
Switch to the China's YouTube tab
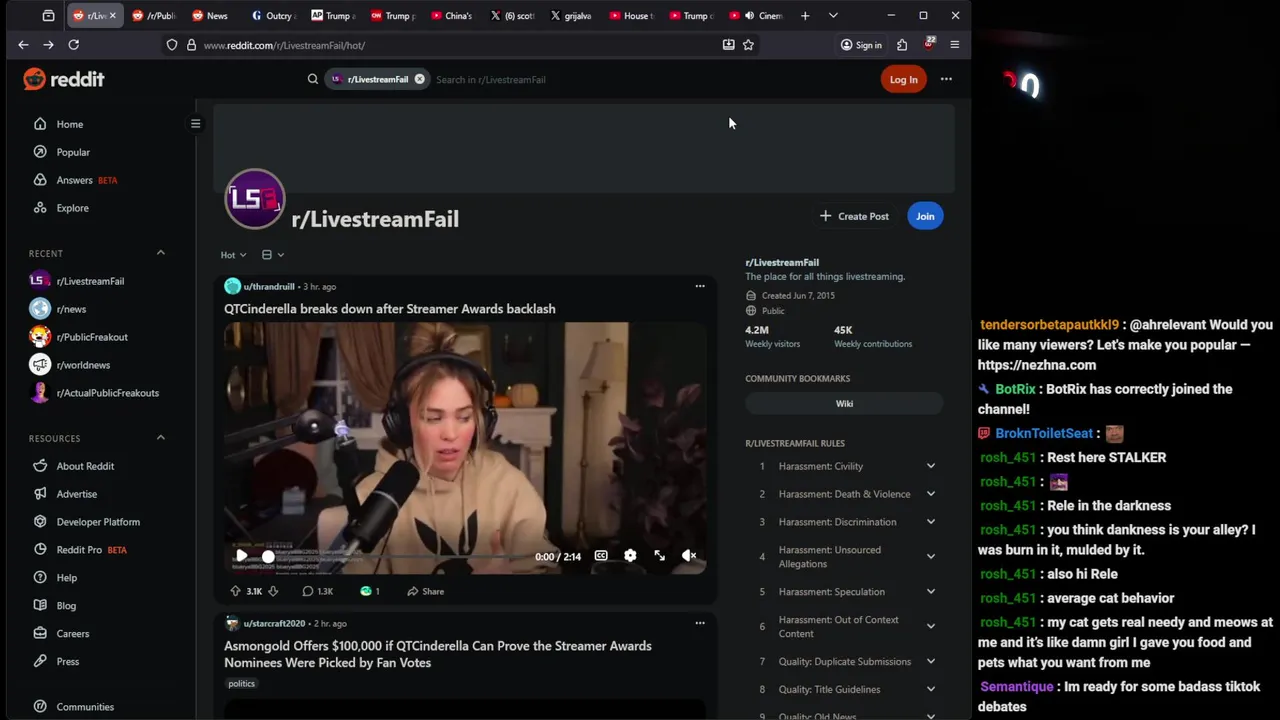pyautogui.click(x=452, y=16)
